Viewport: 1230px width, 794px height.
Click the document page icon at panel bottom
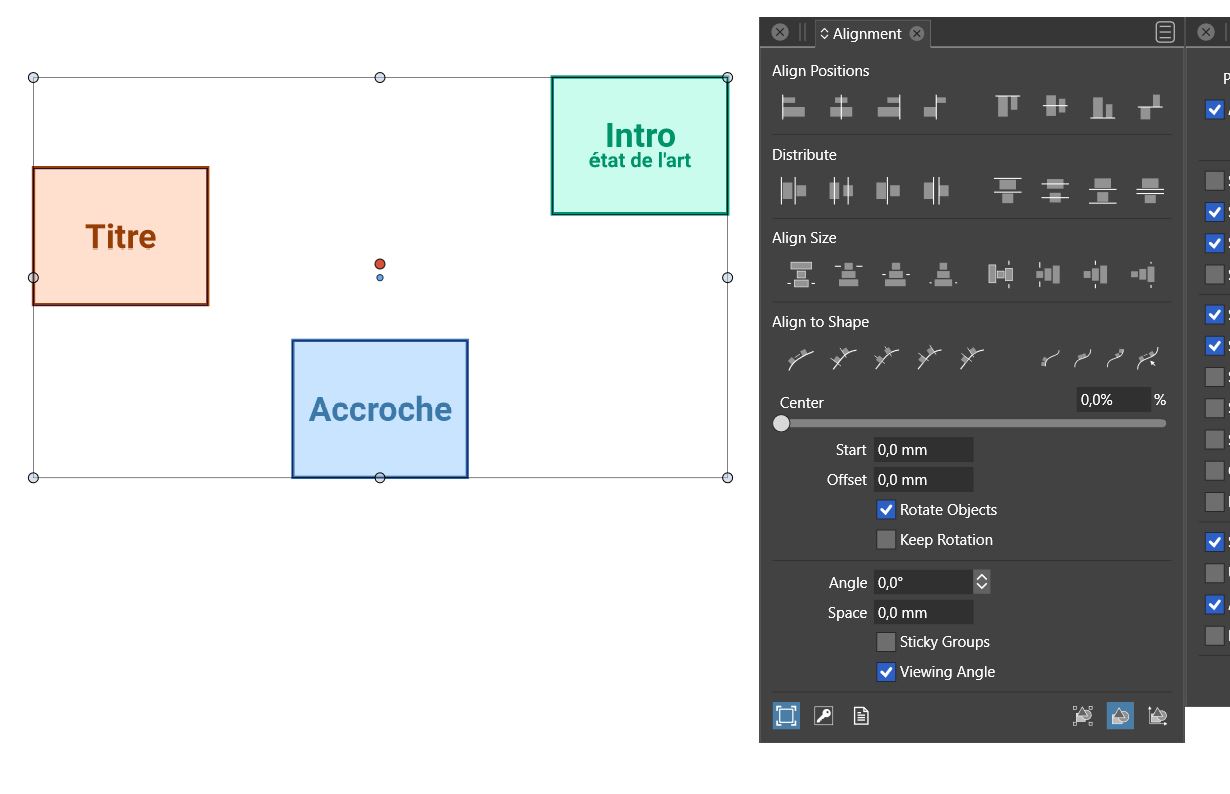click(861, 716)
